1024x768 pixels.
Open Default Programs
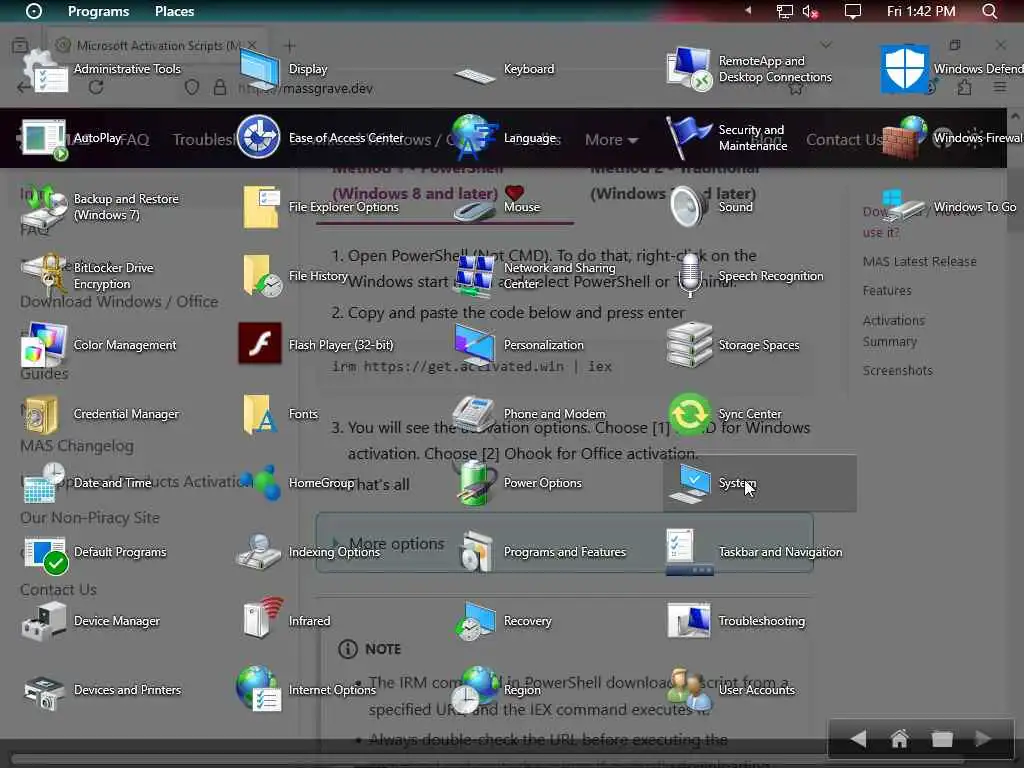tap(95, 552)
